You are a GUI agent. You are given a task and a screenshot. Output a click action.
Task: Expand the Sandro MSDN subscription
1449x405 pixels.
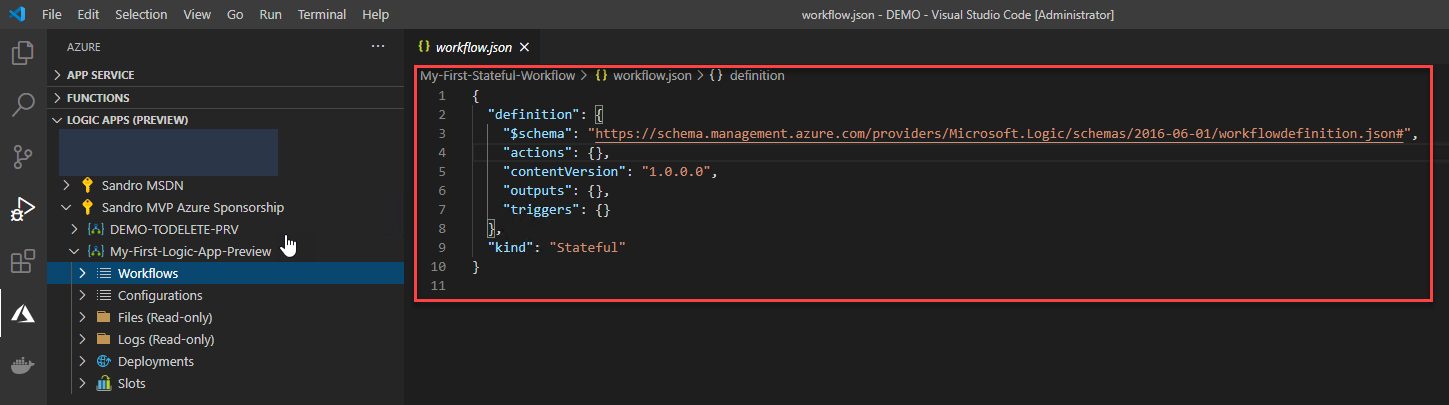point(142,185)
